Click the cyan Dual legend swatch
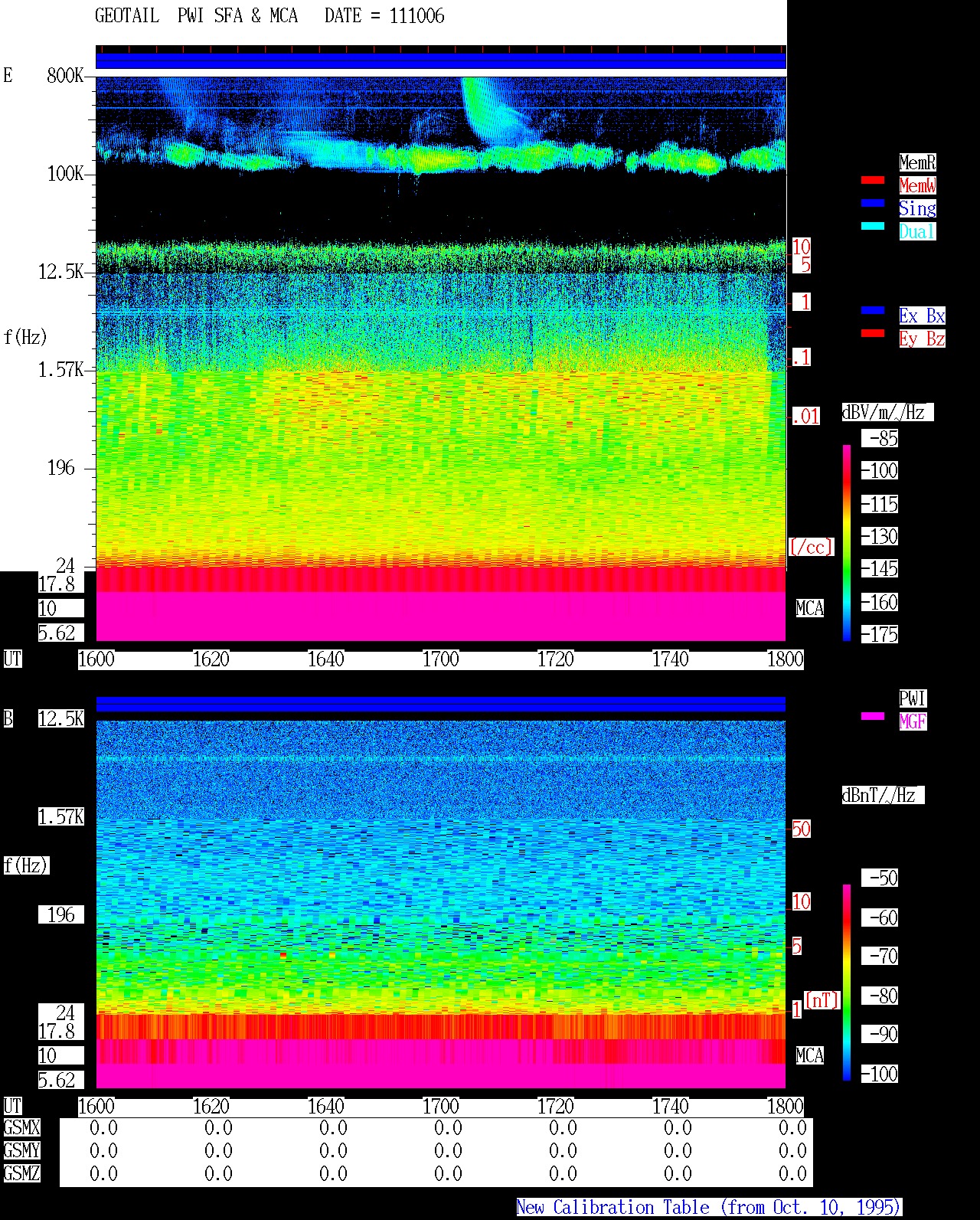Viewport: 980px width, 1220px height. coord(873,227)
